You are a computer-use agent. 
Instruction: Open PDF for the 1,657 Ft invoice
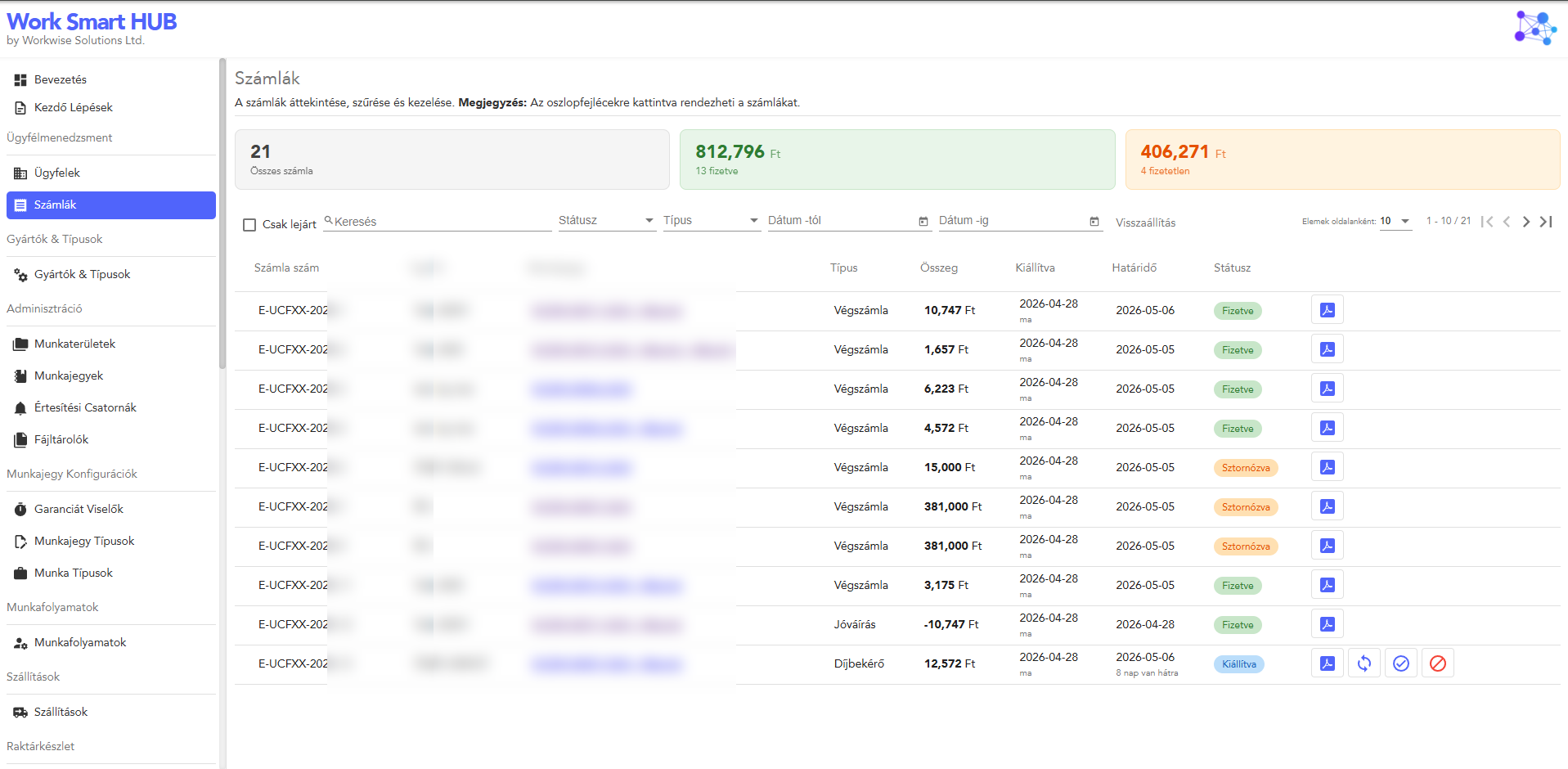[x=1327, y=349]
